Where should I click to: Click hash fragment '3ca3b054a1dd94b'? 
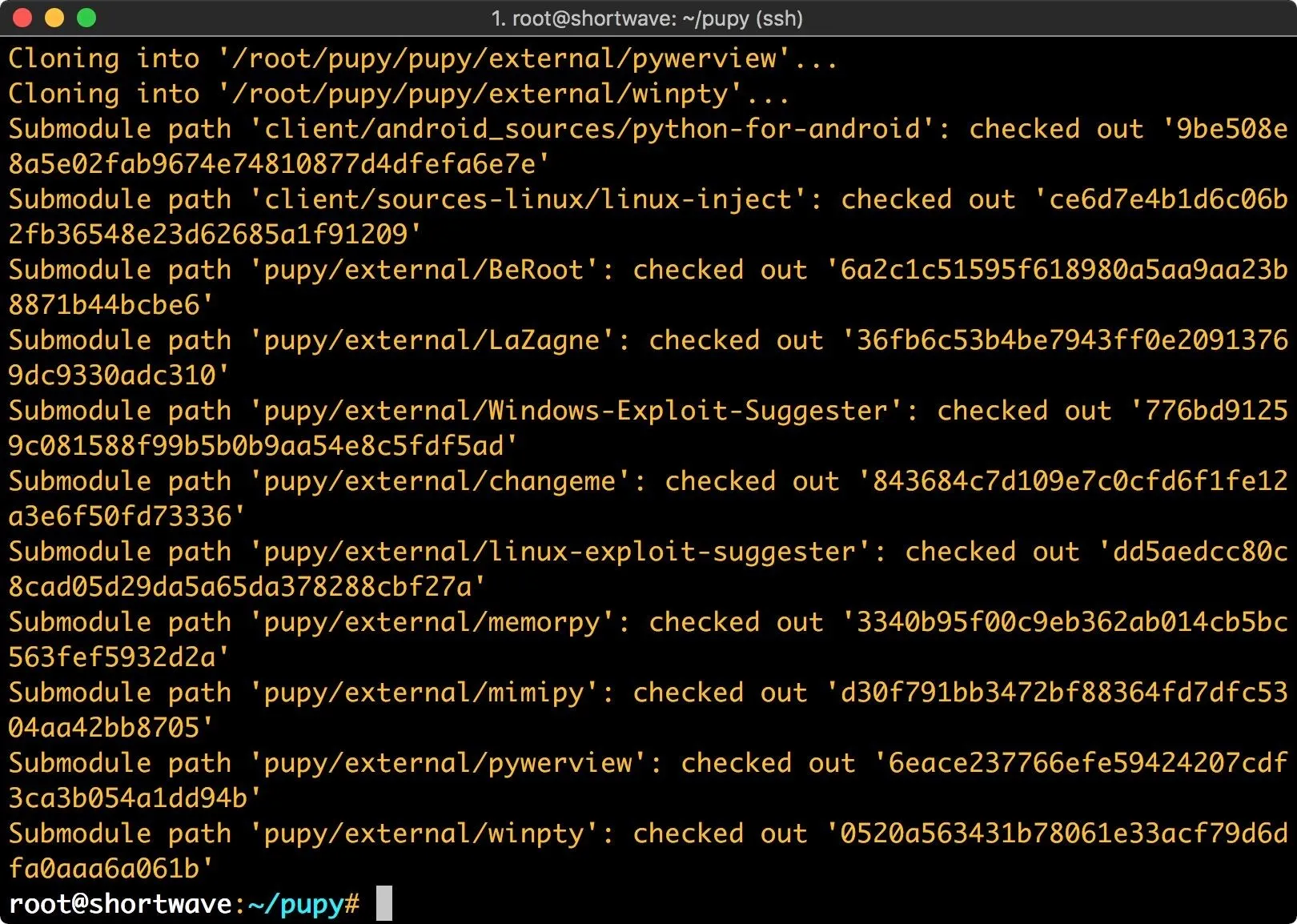128,798
